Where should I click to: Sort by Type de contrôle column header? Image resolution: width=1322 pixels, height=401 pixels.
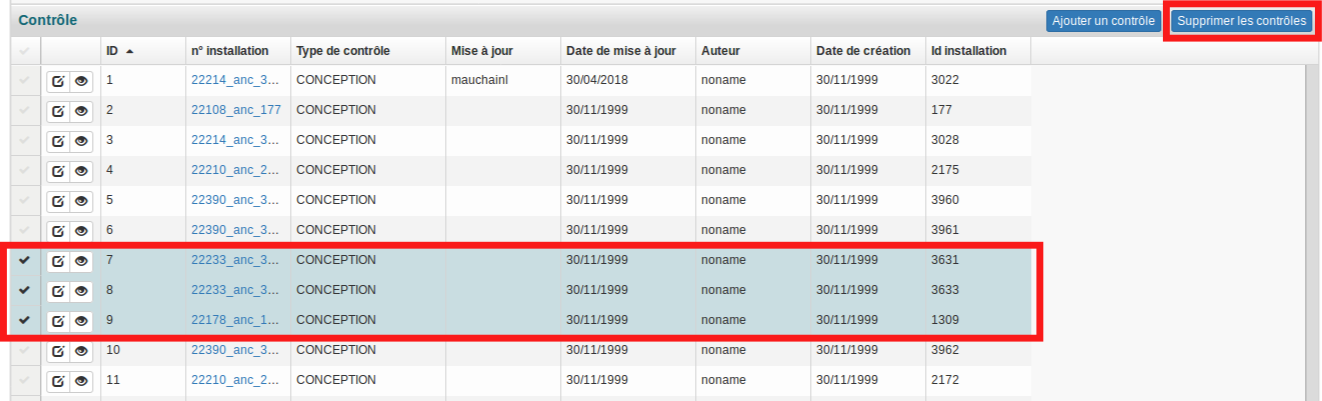[x=368, y=50]
